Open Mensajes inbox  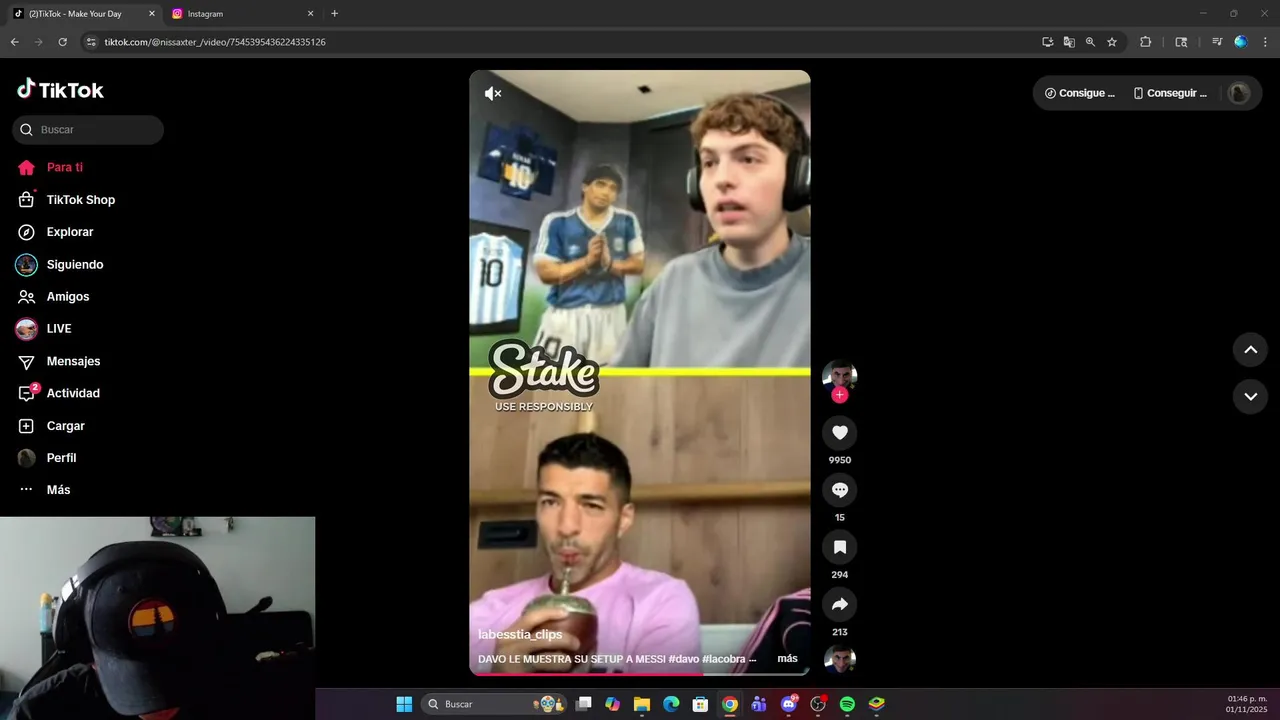(x=58, y=361)
